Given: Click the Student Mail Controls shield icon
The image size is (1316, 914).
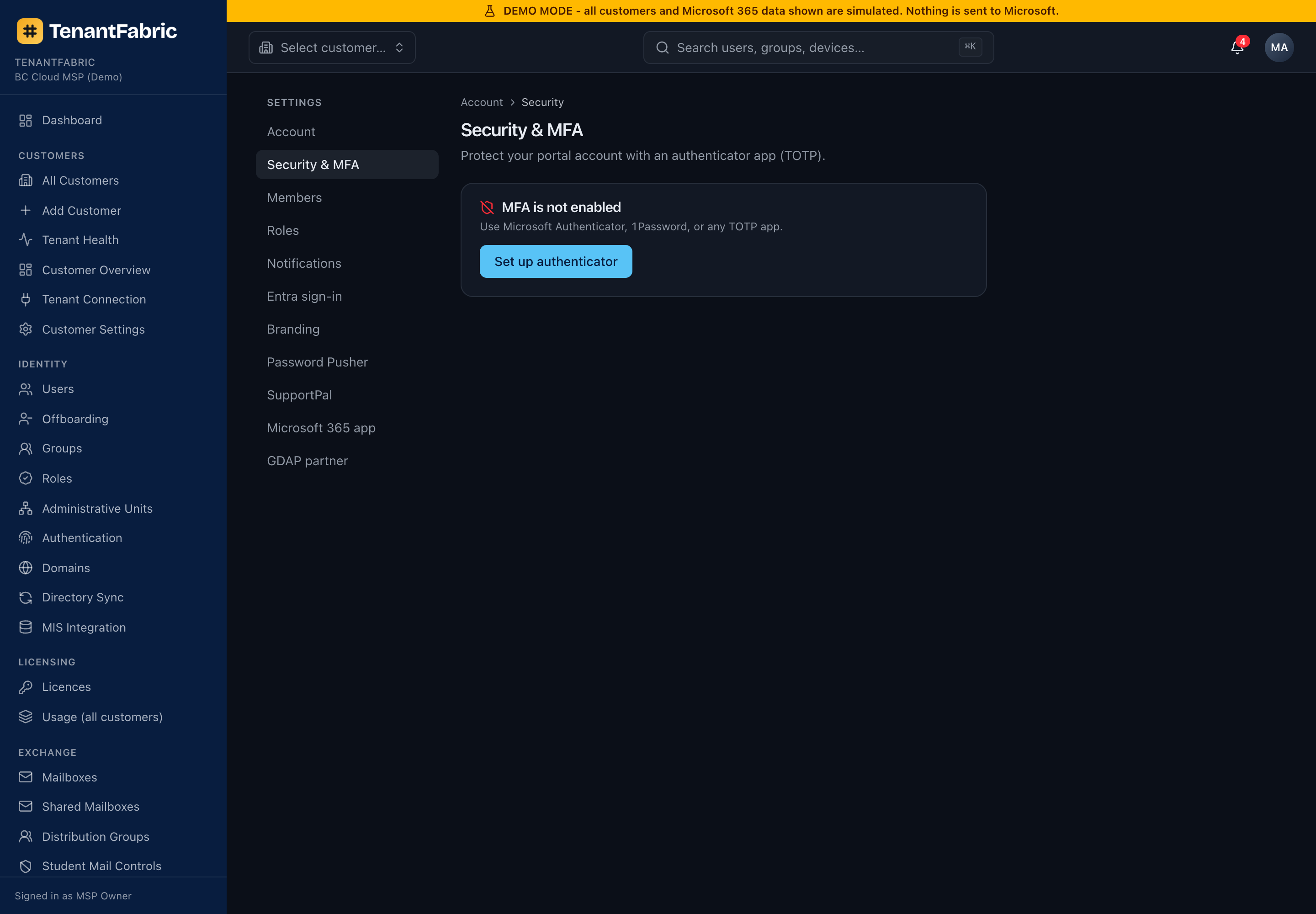Looking at the screenshot, I should (25, 866).
